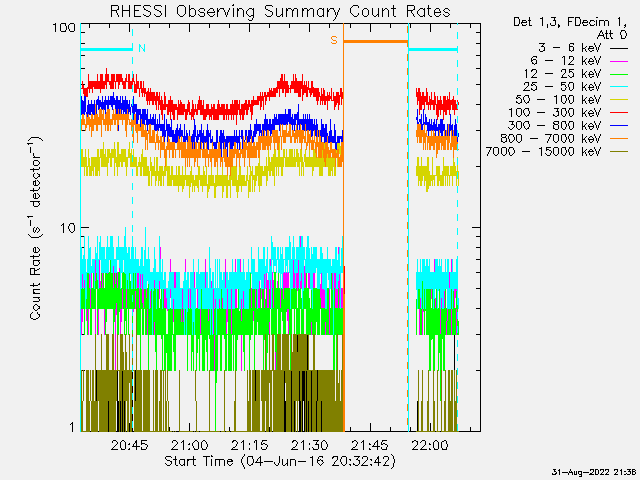Click the black line swatch for 3 - 6 keV
This screenshot has height=480, width=640.
click(619, 49)
